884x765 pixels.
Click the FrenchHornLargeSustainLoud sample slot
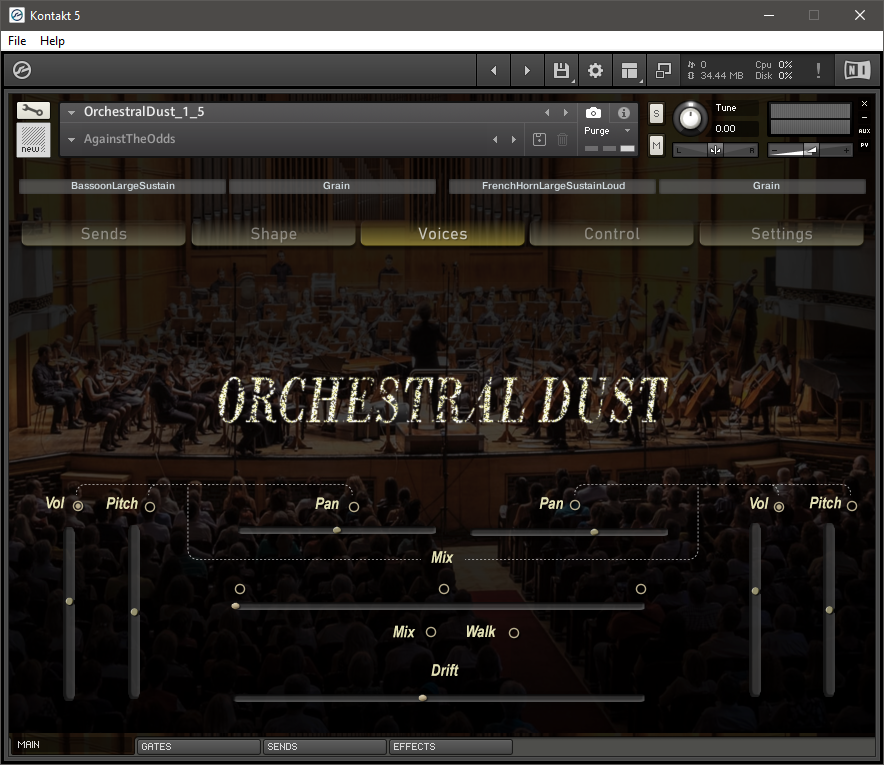click(x=553, y=186)
